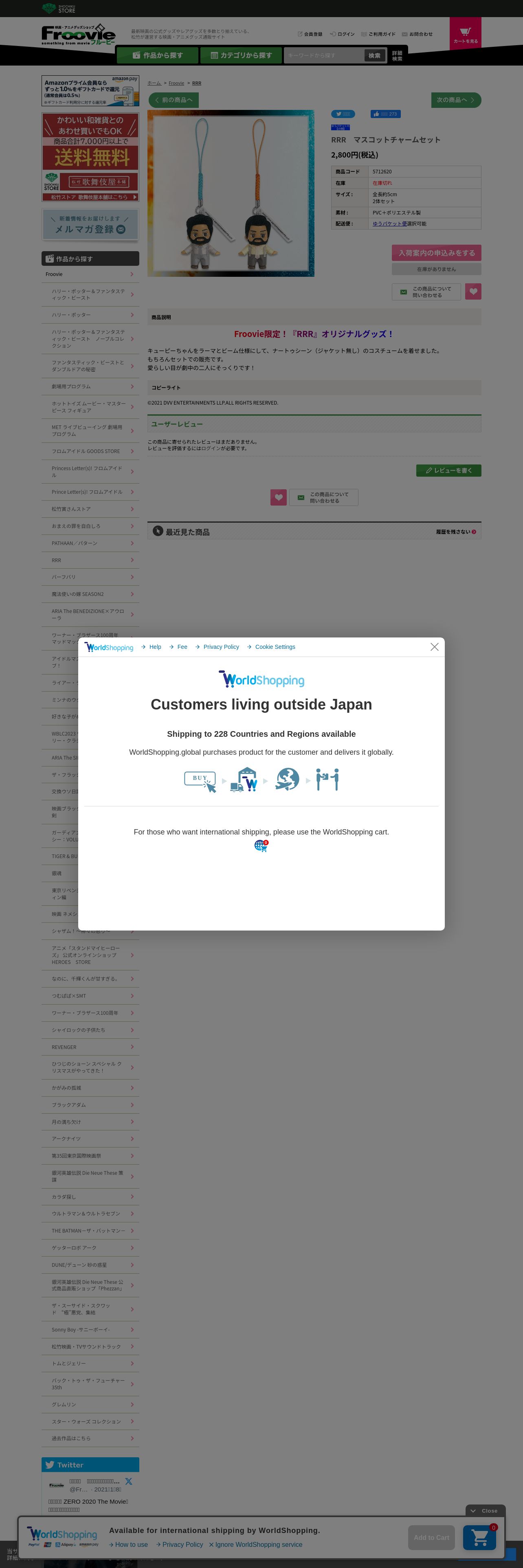This screenshot has height=1568, width=523.
Task: Click レビューを書く button
Action: coord(449,471)
